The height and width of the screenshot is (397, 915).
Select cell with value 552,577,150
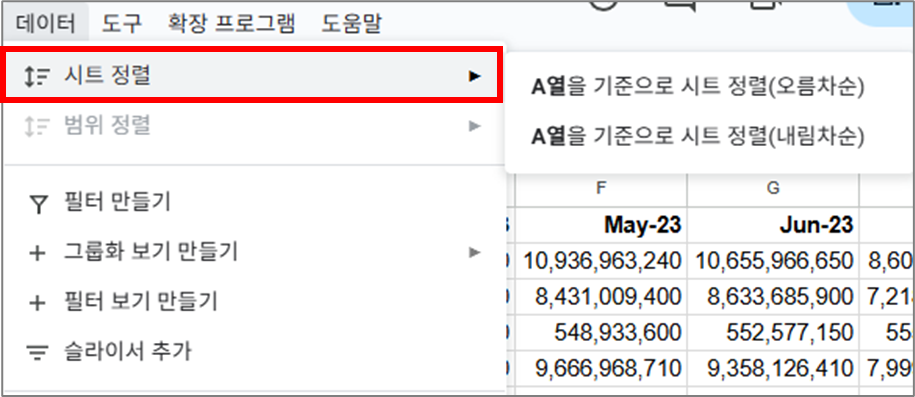pos(773,333)
